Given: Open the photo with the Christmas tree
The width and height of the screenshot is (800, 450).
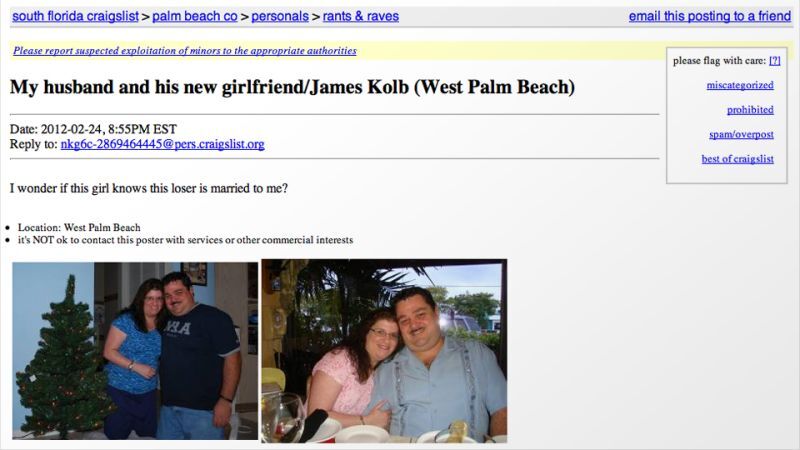Looking at the screenshot, I should click(135, 351).
